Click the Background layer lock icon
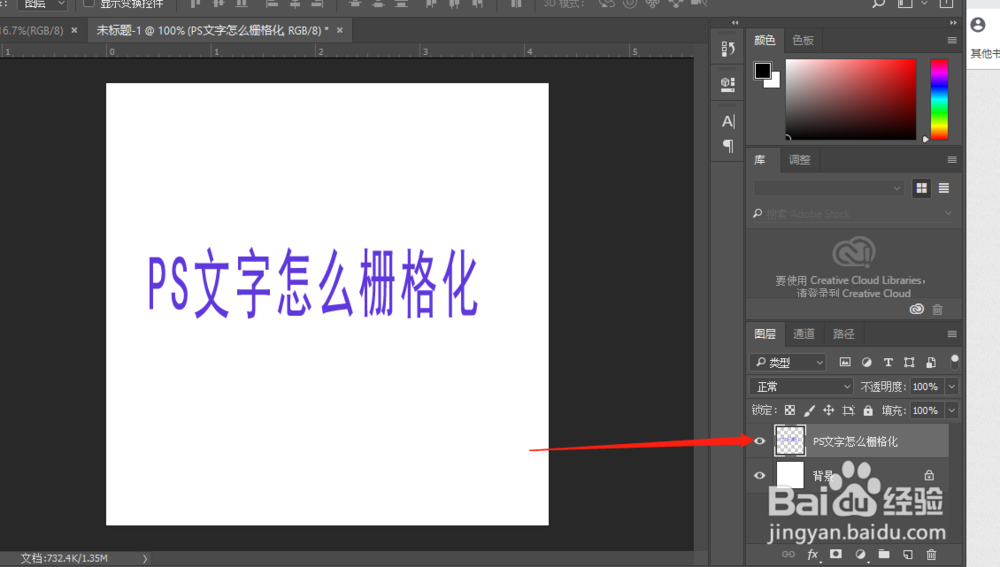This screenshot has width=1000, height=567. point(929,475)
